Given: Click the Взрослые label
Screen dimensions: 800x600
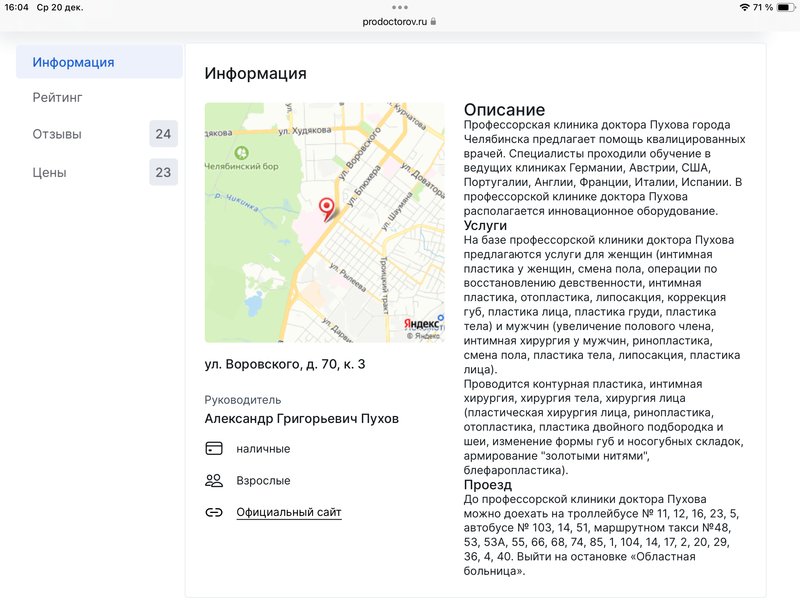Looking at the screenshot, I should (263, 481).
